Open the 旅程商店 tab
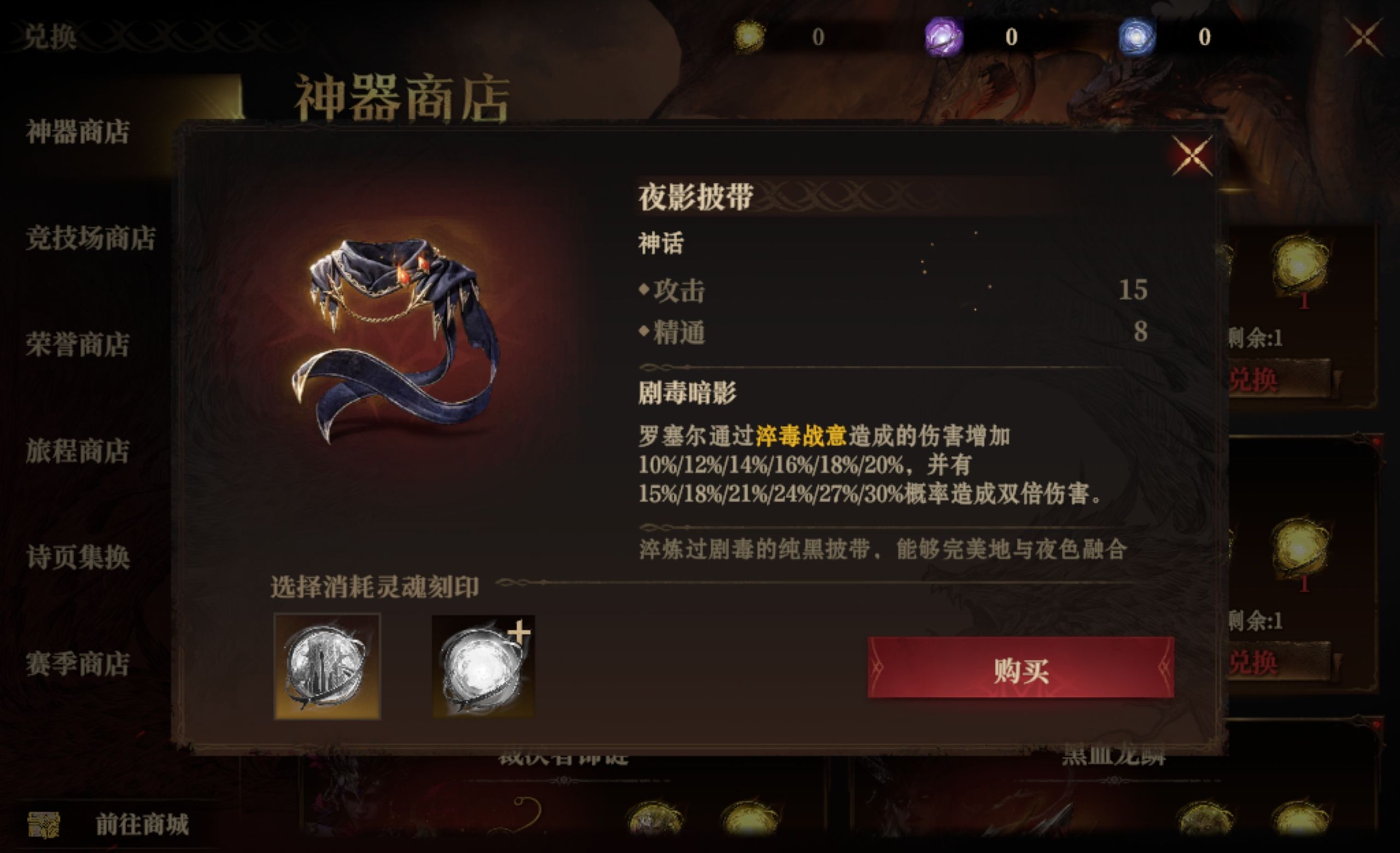1400x853 pixels. pos(78,451)
